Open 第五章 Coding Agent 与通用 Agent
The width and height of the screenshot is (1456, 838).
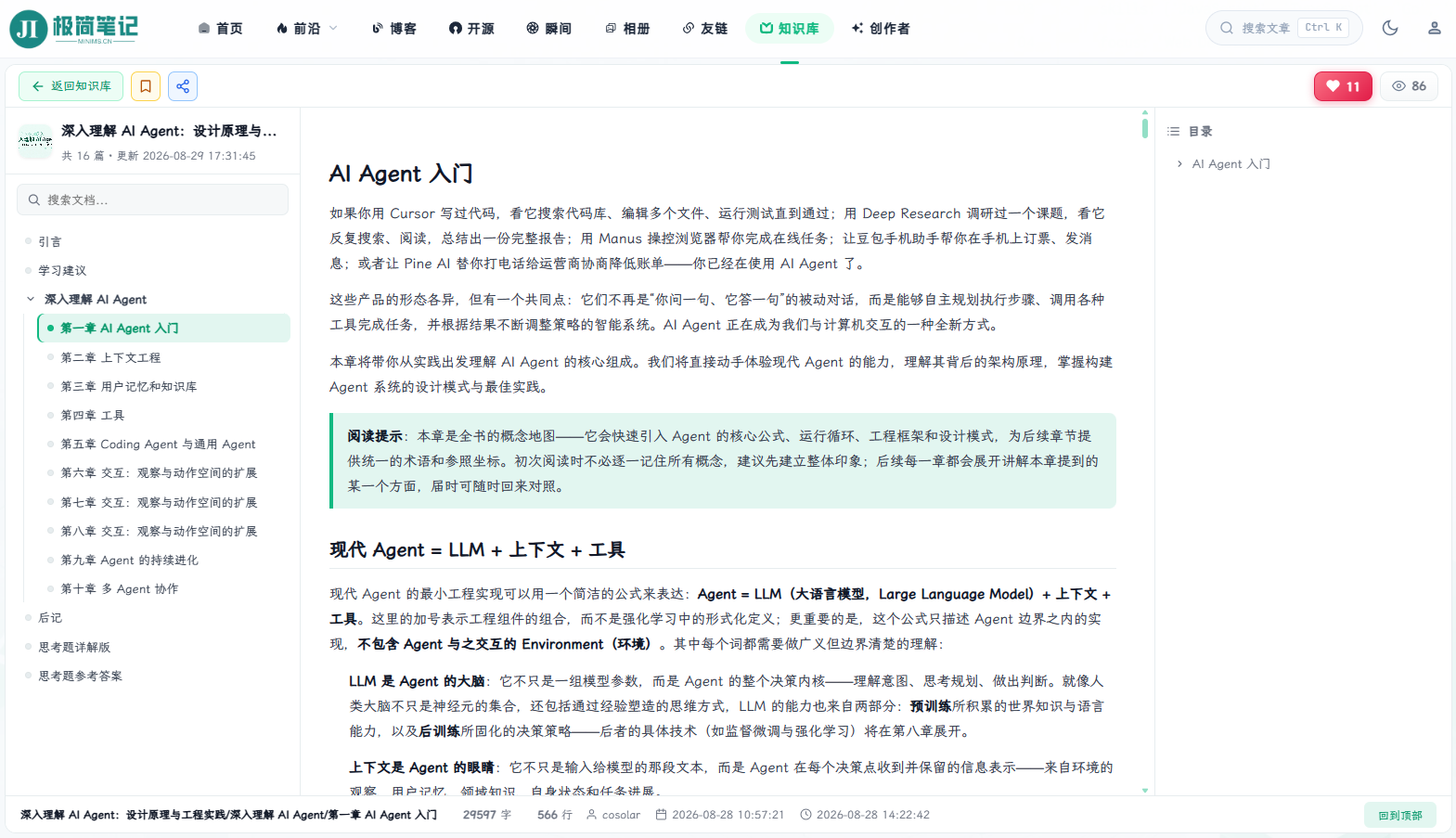158,444
